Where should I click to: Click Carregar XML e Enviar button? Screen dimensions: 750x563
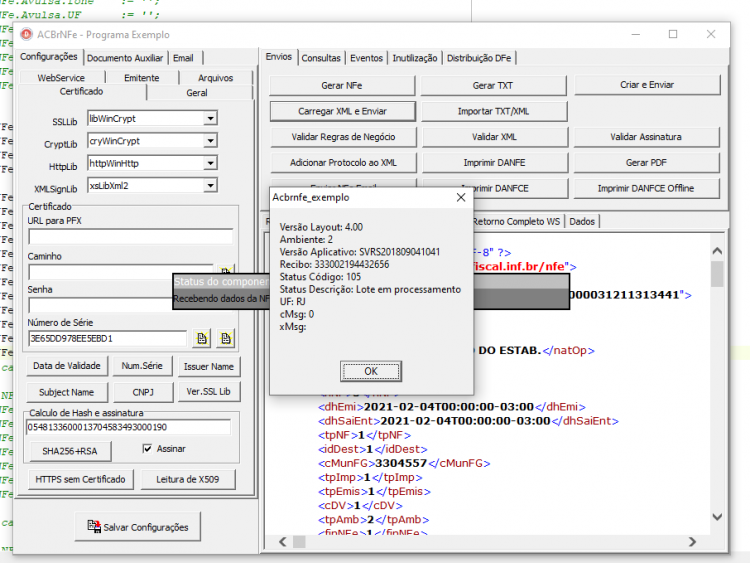[342, 111]
